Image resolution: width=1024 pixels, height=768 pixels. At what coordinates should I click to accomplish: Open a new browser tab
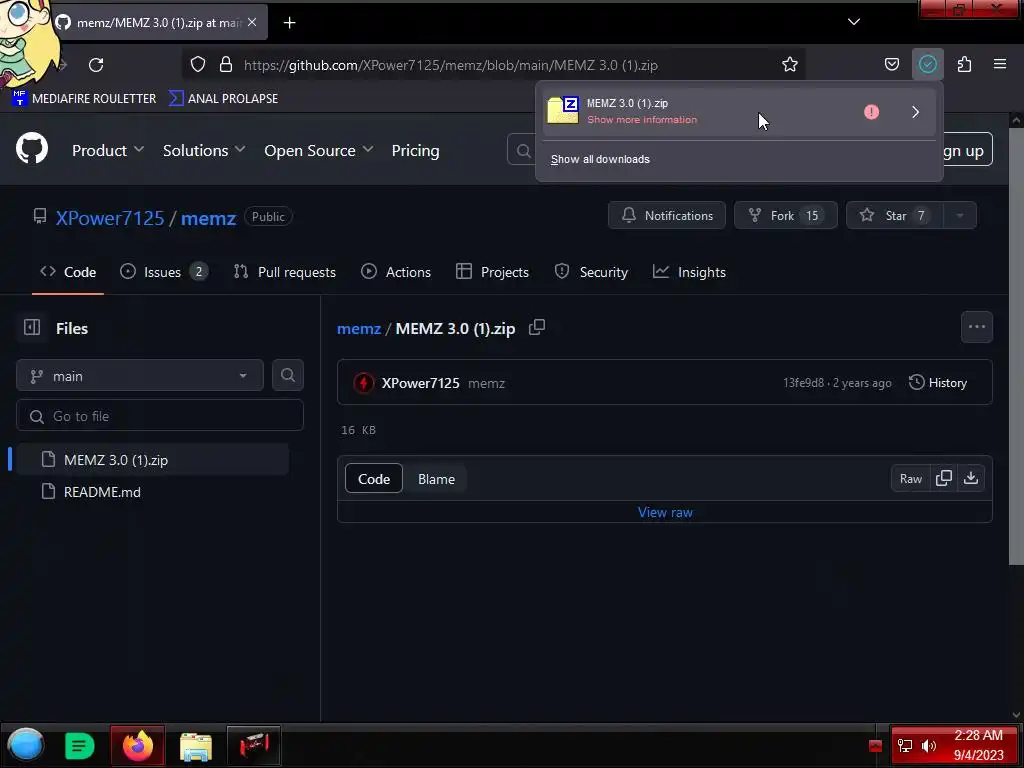[289, 23]
